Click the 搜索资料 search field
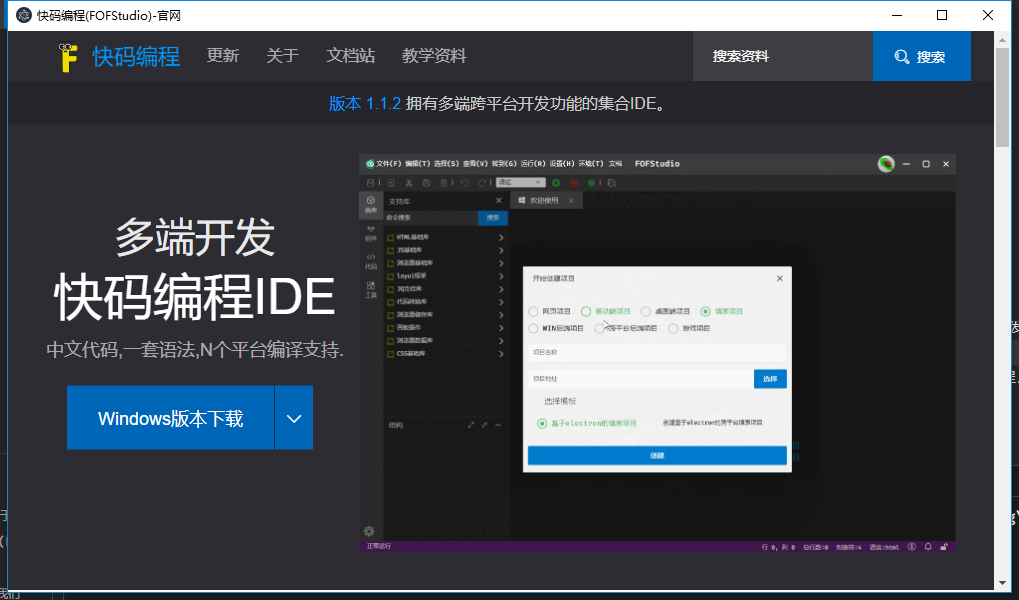The height and width of the screenshot is (600, 1019). (x=782, y=57)
